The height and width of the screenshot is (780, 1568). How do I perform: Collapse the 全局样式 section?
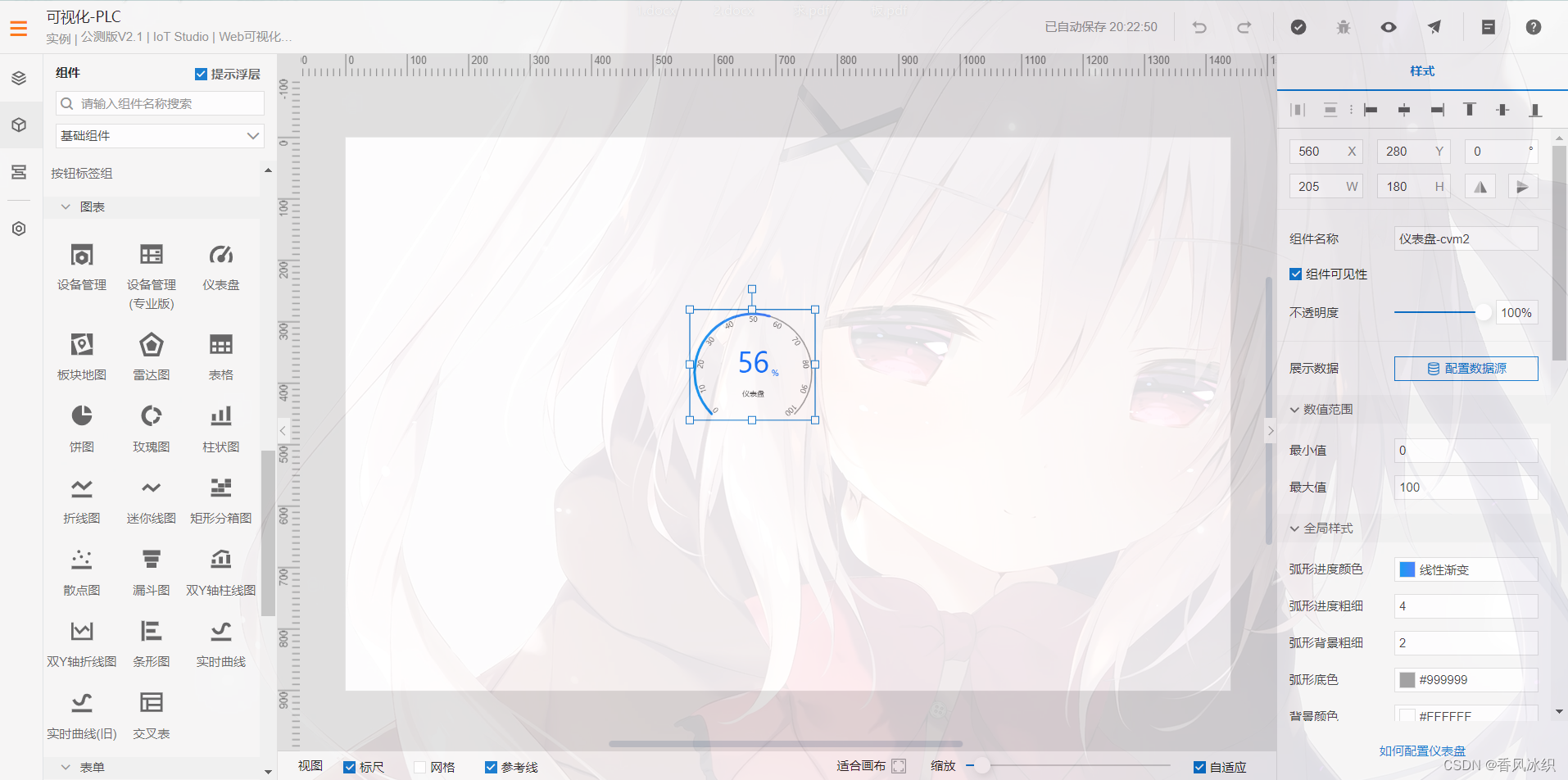(x=1294, y=528)
